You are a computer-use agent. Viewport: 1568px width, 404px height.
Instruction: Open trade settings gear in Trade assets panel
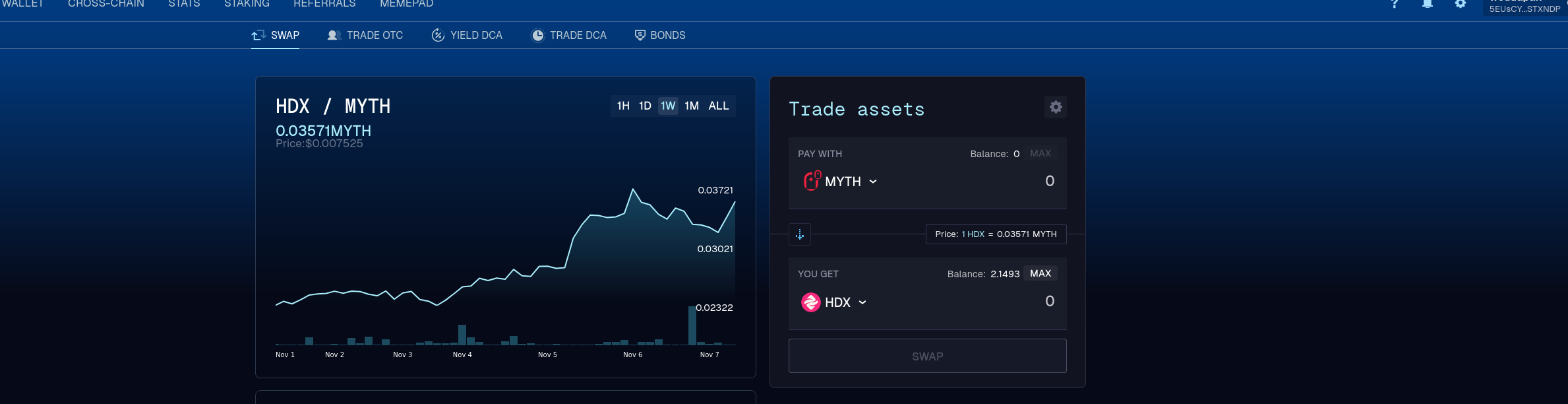1056,107
